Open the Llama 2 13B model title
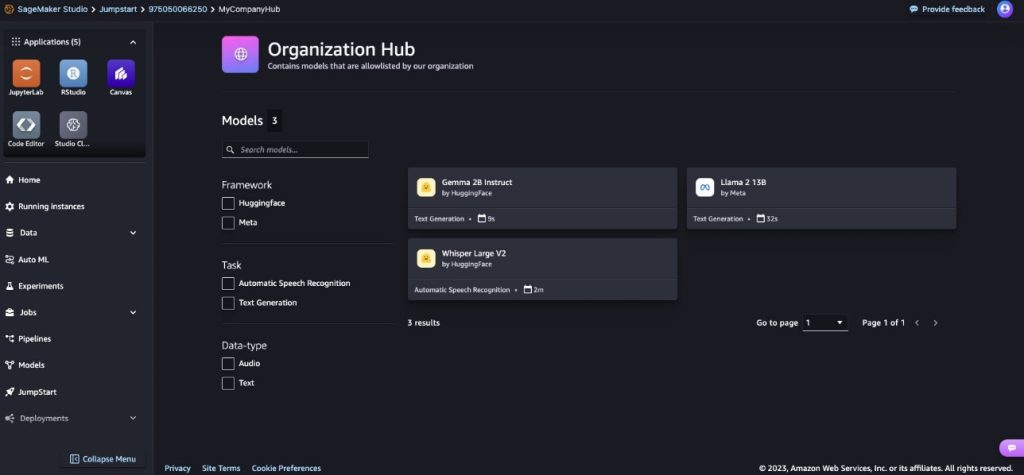This screenshot has width=1024, height=475. click(743, 182)
